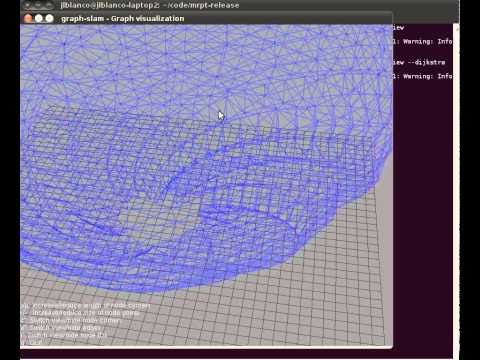Click the terminal text '--dijkstra'

426,62
